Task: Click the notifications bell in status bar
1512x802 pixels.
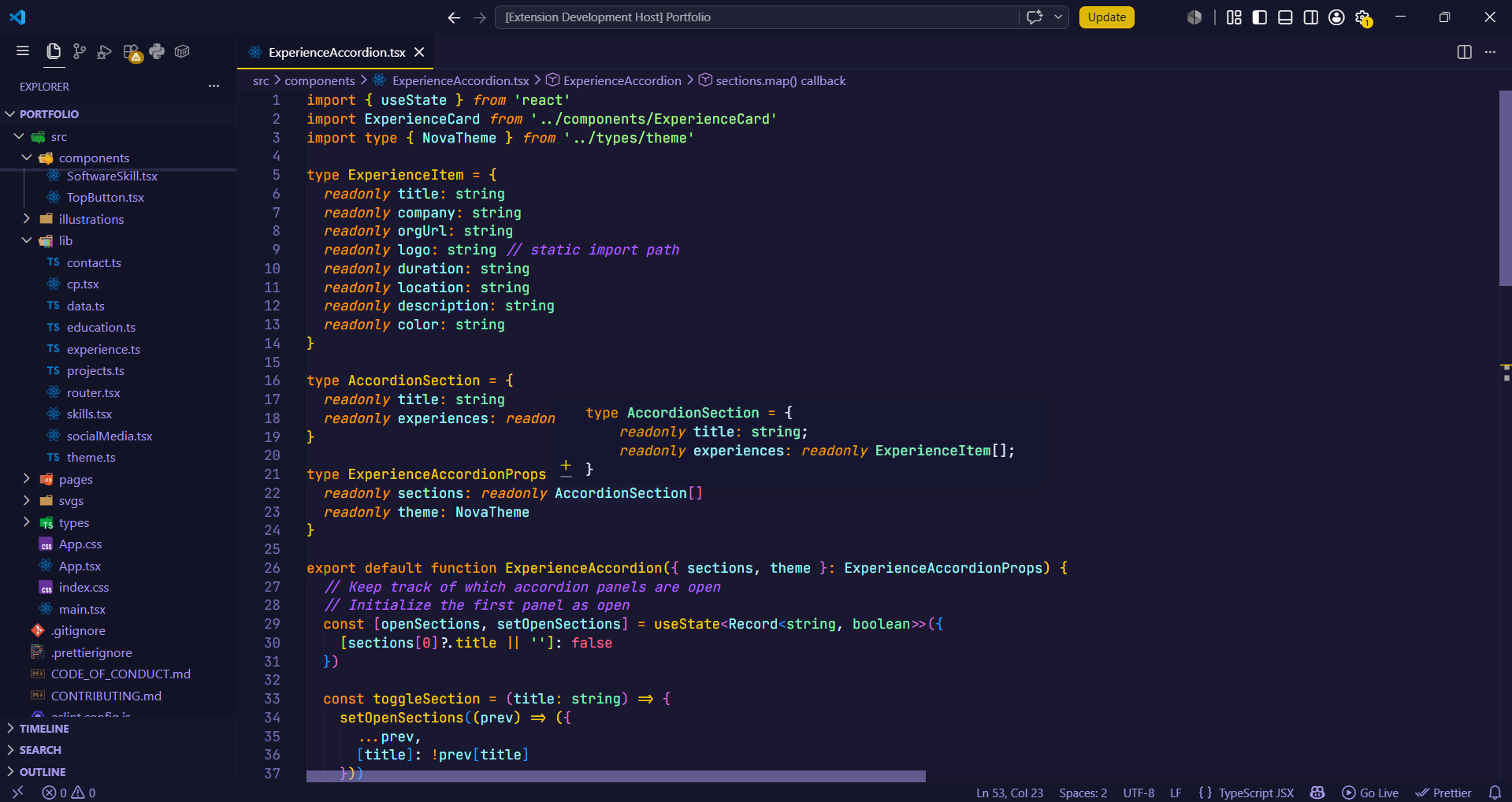Action: point(1495,793)
